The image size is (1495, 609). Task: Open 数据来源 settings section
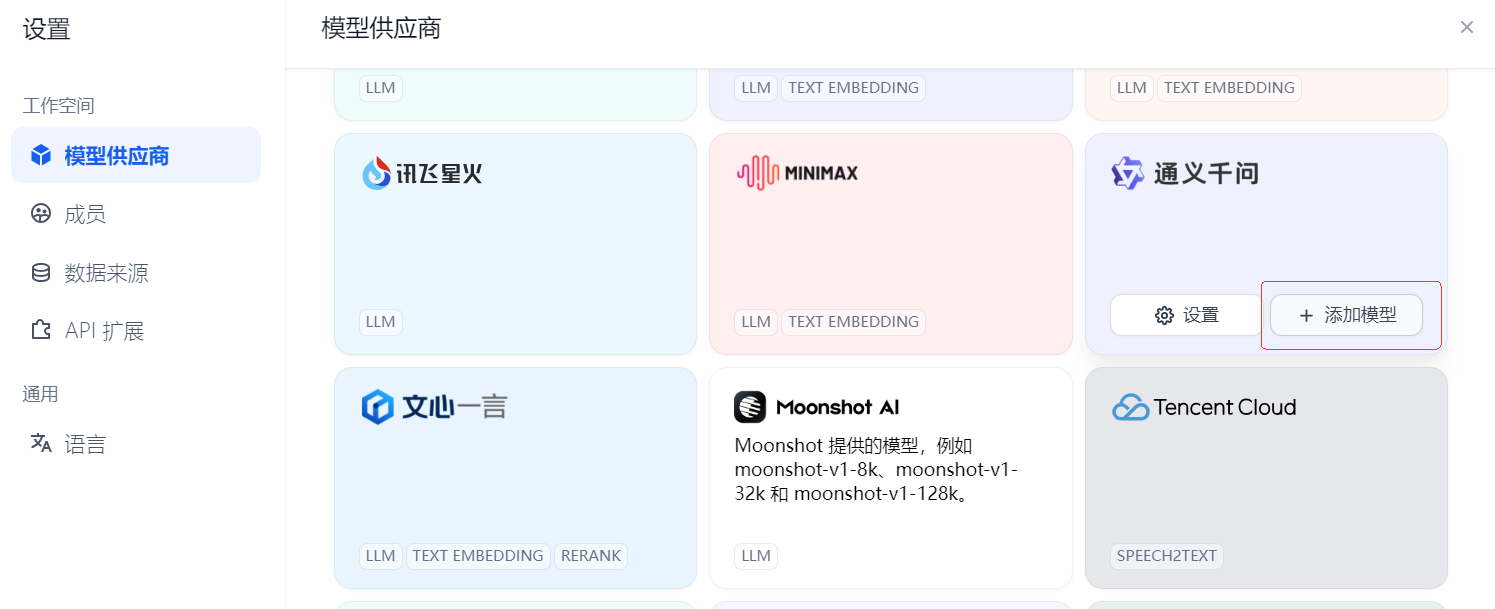106,273
